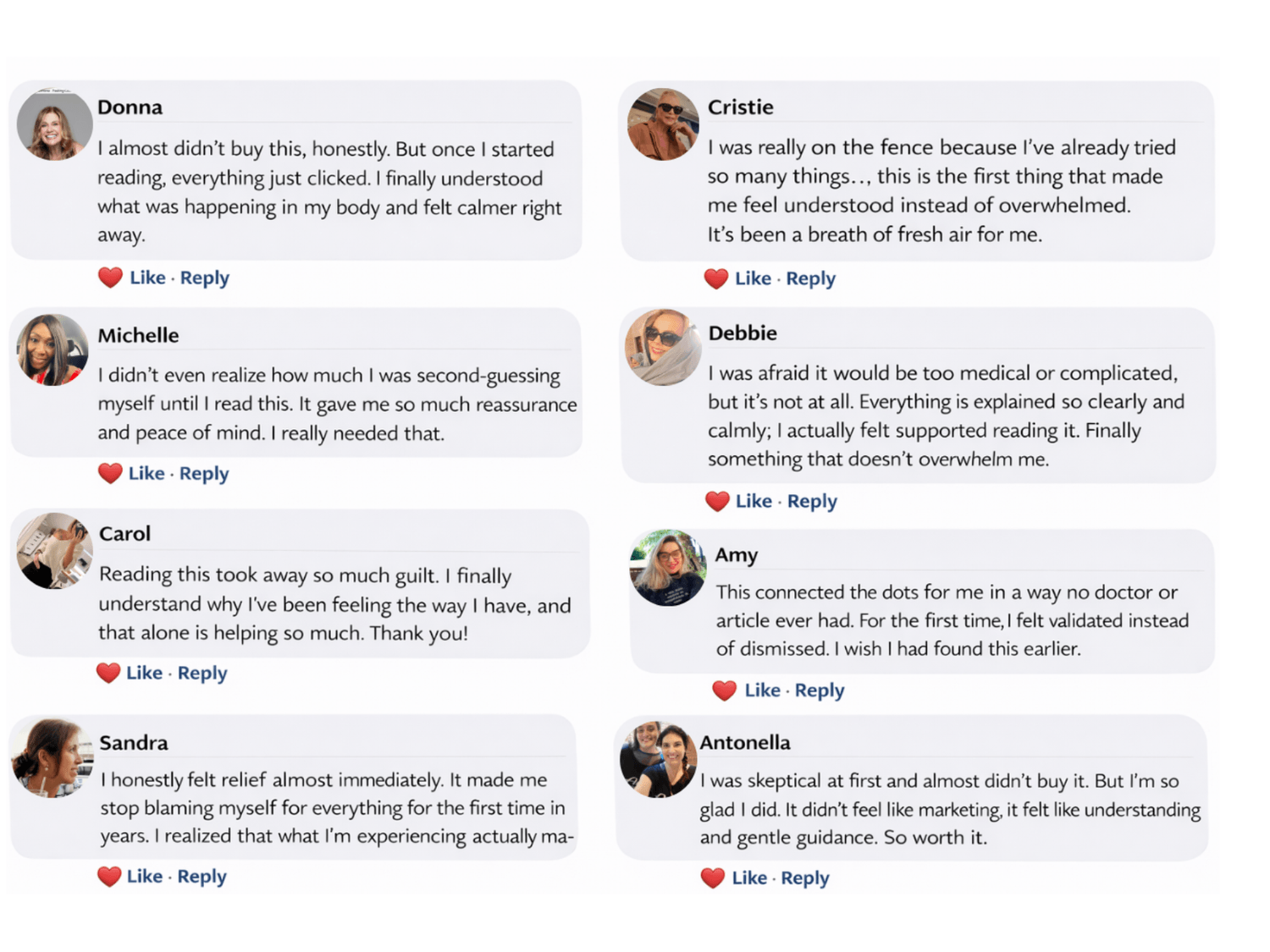This screenshot has width=1270, height=952.
Task: Reply to Carol's comment
Action: pos(202,673)
